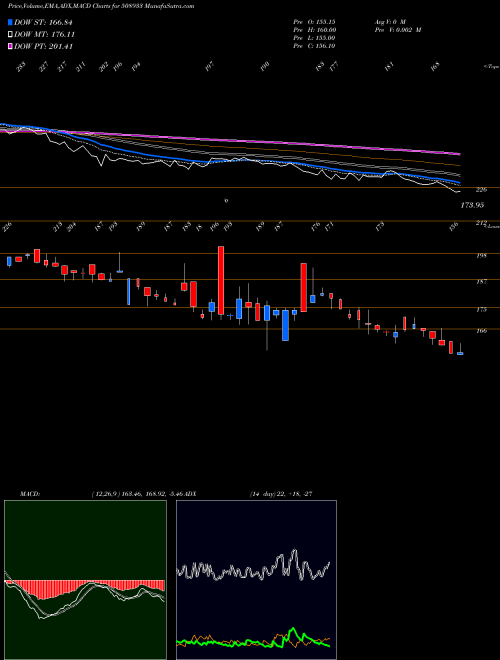Click the '(12,26,9)' MACD parameters text
The height and width of the screenshot is (660, 500).
[106, 494]
